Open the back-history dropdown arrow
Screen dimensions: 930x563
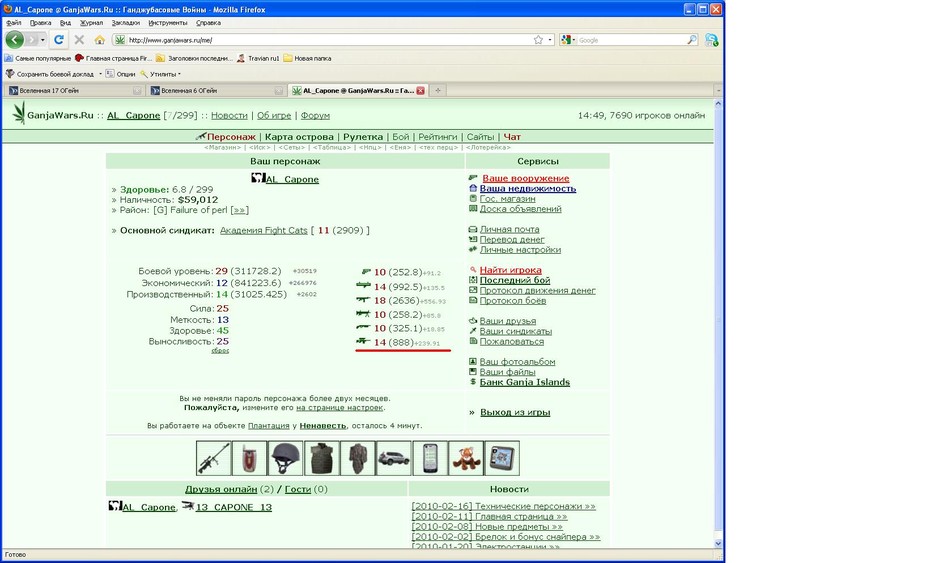(43, 40)
